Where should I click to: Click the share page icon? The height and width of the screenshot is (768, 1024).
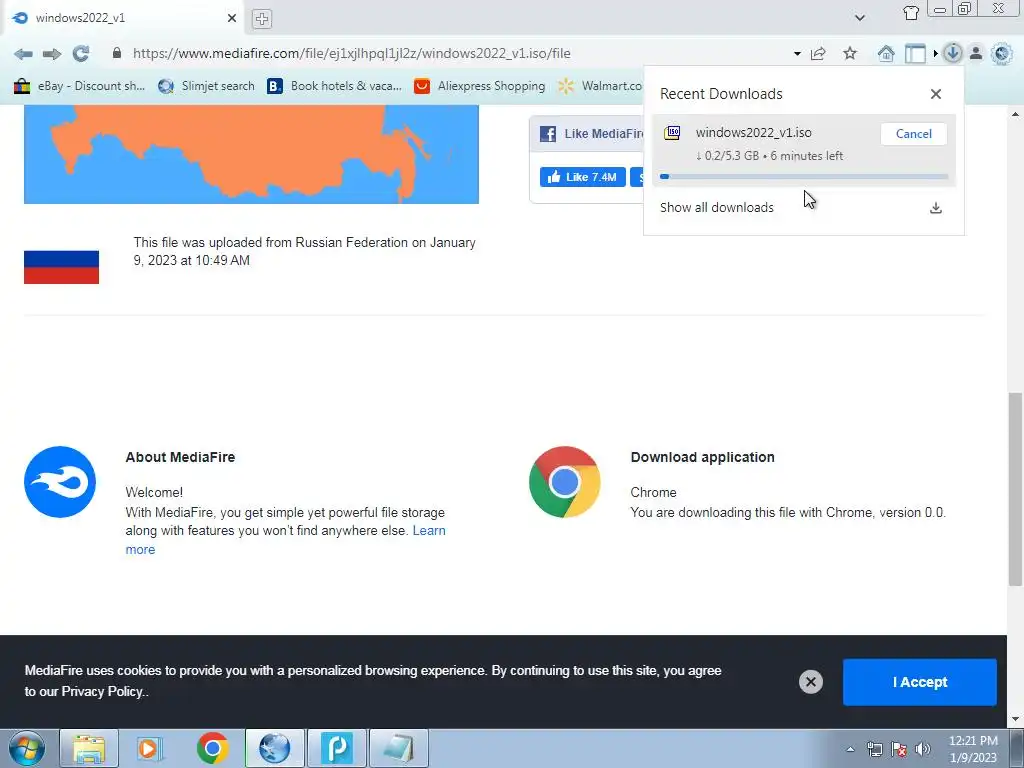[818, 54]
